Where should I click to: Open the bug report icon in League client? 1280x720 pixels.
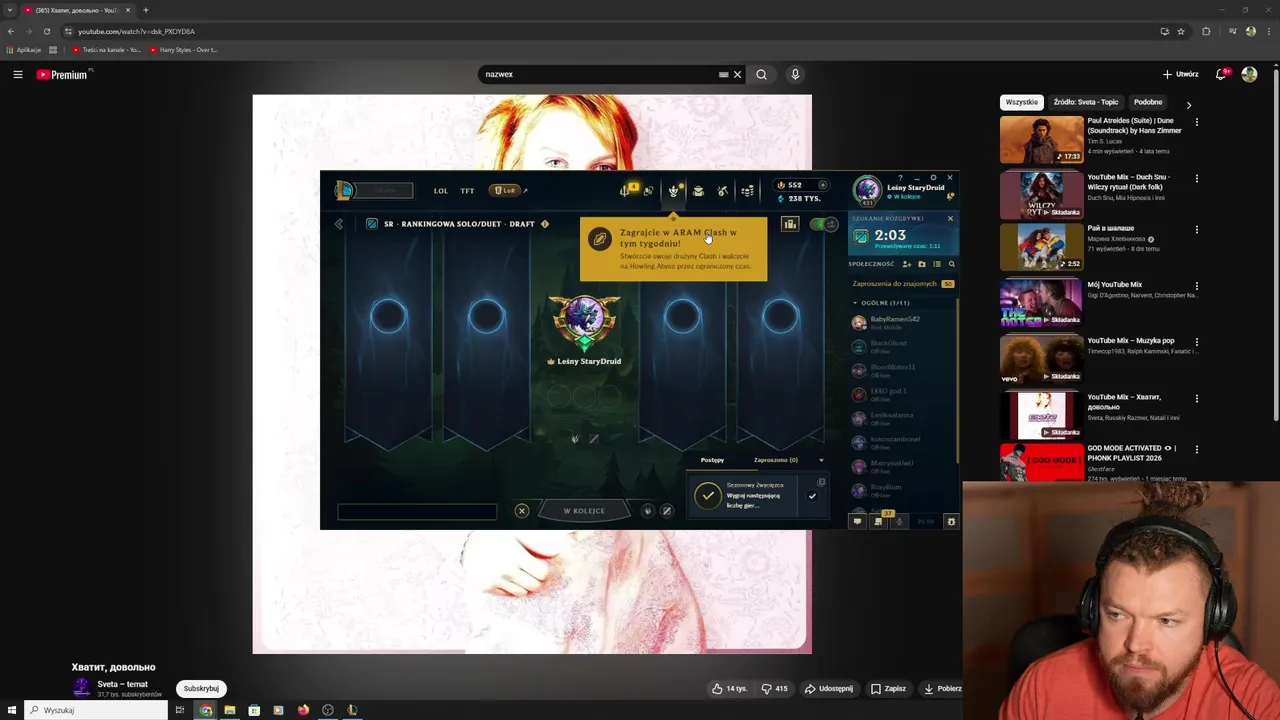tap(951, 521)
